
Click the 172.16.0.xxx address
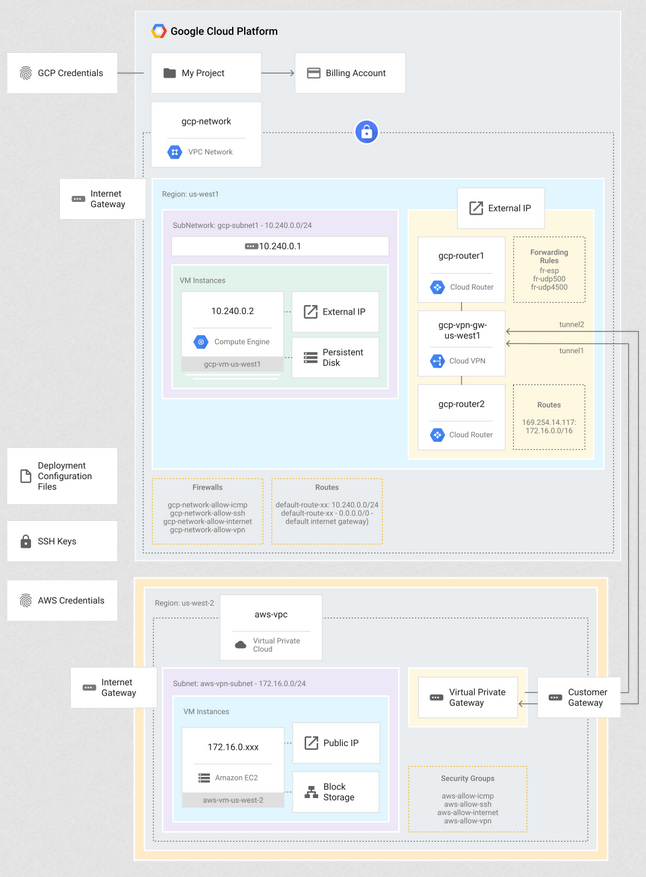[233, 747]
